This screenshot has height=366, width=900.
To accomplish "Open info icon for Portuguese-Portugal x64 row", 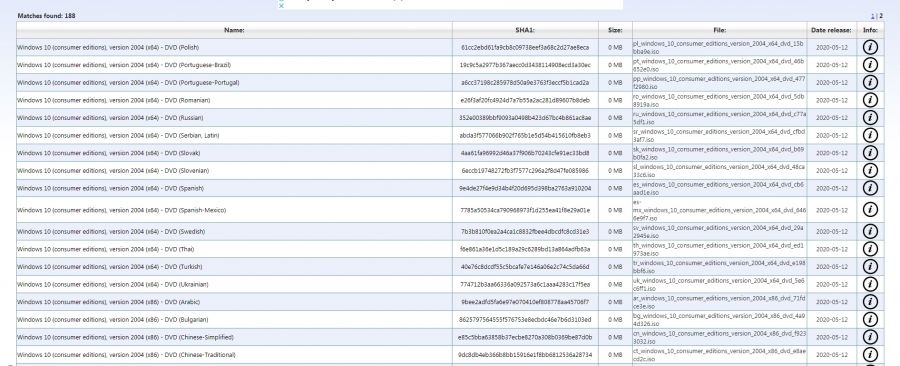I will pyautogui.click(x=870, y=83).
